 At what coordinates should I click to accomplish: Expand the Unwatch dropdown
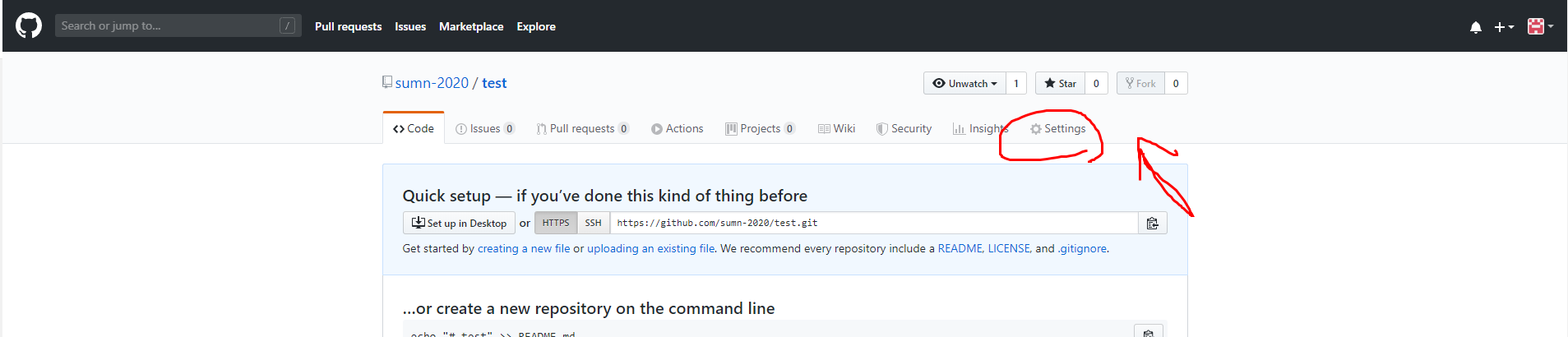pos(964,83)
